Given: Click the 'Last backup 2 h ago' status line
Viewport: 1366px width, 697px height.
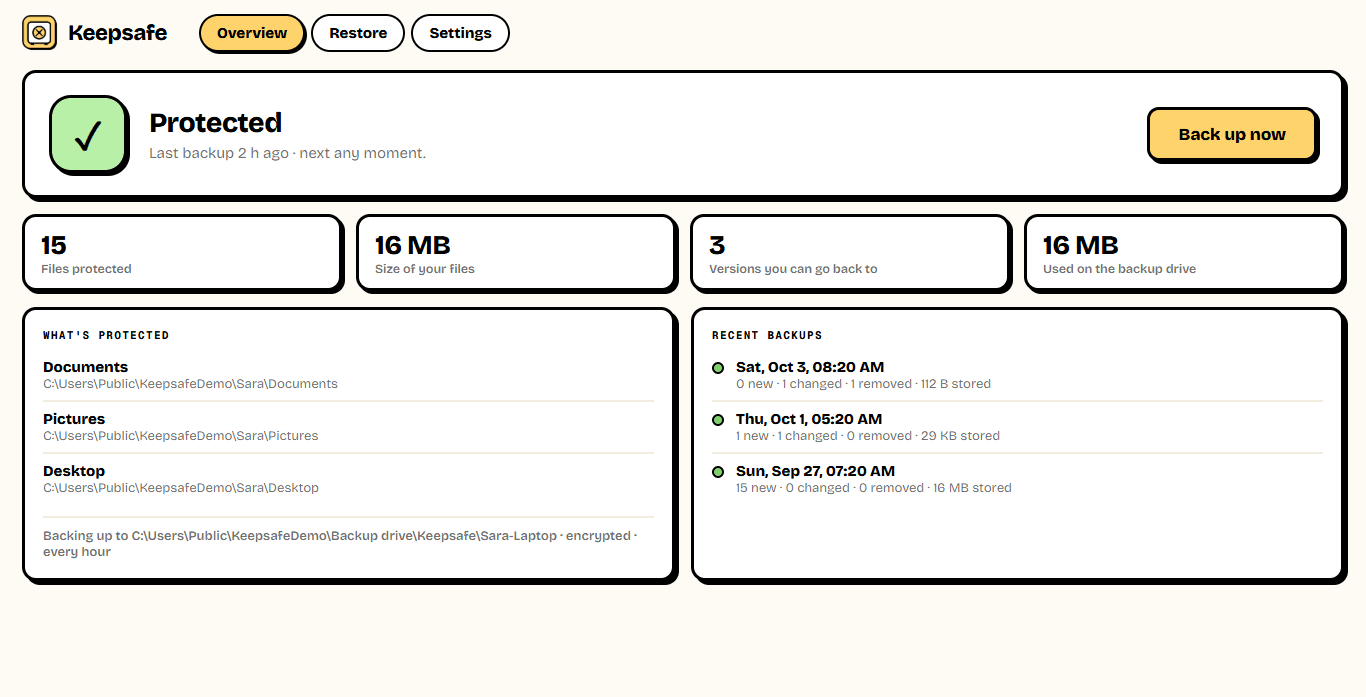Looking at the screenshot, I should [287, 153].
